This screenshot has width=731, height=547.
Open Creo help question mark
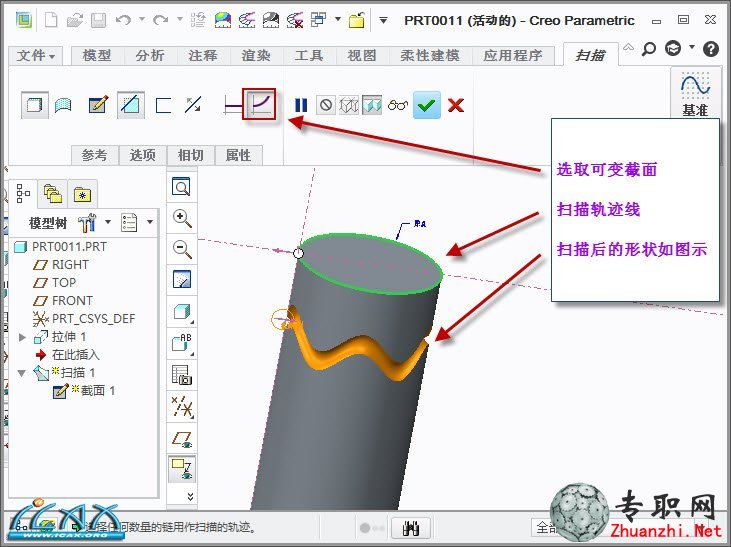pos(710,48)
